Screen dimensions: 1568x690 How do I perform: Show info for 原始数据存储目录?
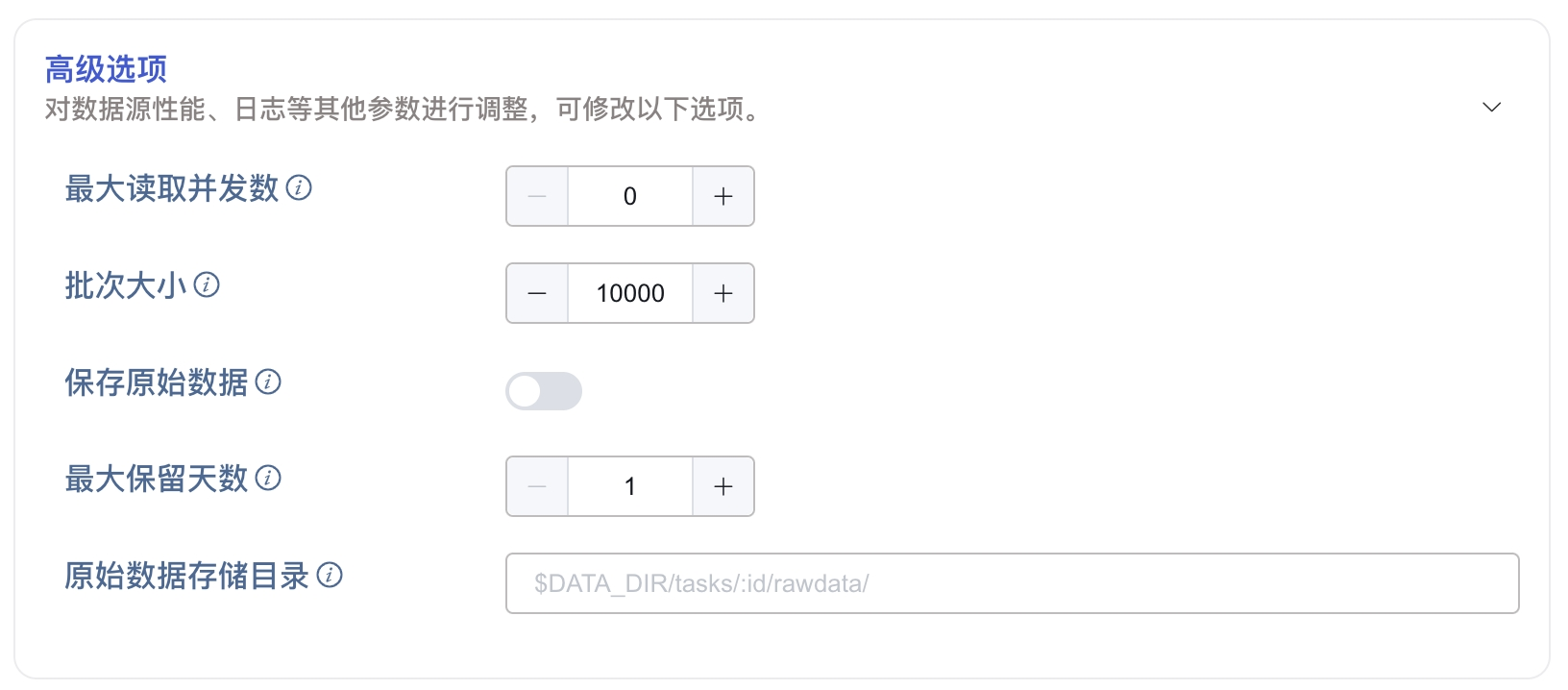pos(330,576)
